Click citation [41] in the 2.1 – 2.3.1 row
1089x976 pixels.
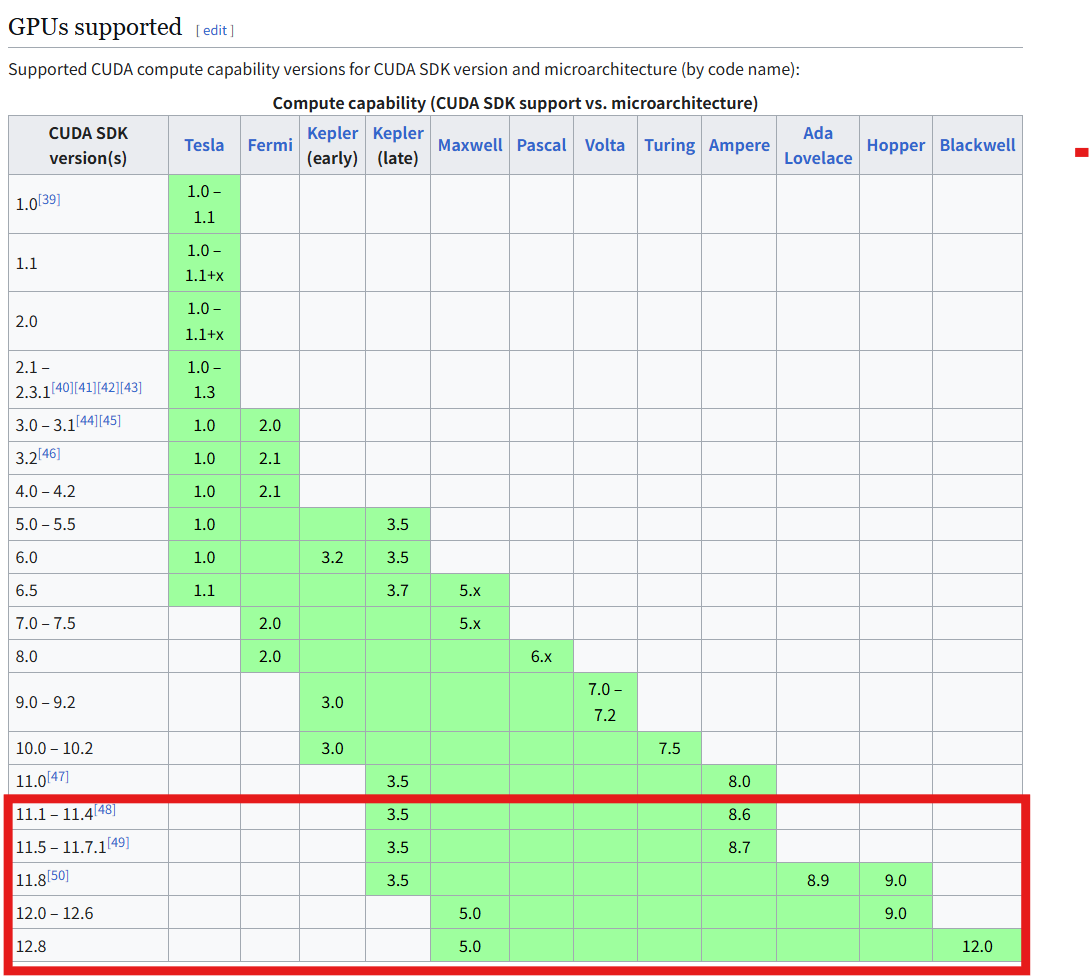pyautogui.click(x=85, y=387)
